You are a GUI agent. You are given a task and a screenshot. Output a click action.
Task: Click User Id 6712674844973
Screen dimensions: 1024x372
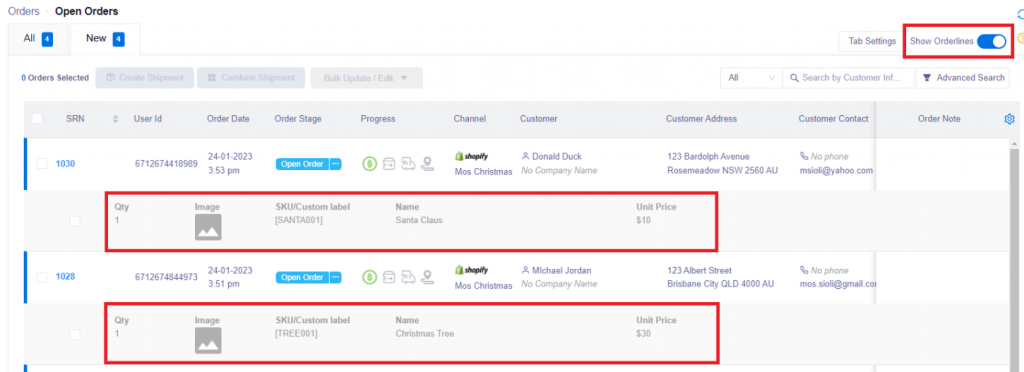pos(166,277)
